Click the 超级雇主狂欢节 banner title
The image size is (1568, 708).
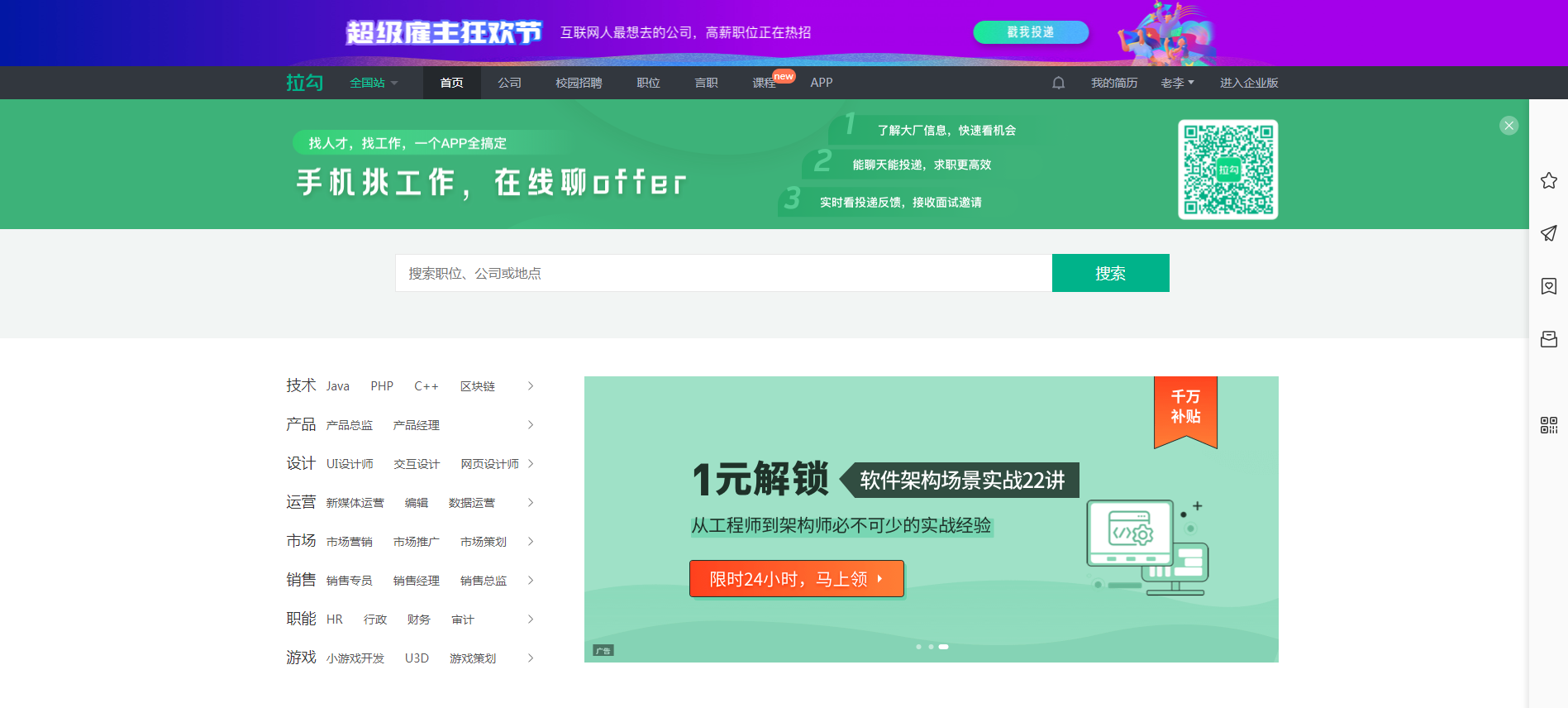[444, 32]
